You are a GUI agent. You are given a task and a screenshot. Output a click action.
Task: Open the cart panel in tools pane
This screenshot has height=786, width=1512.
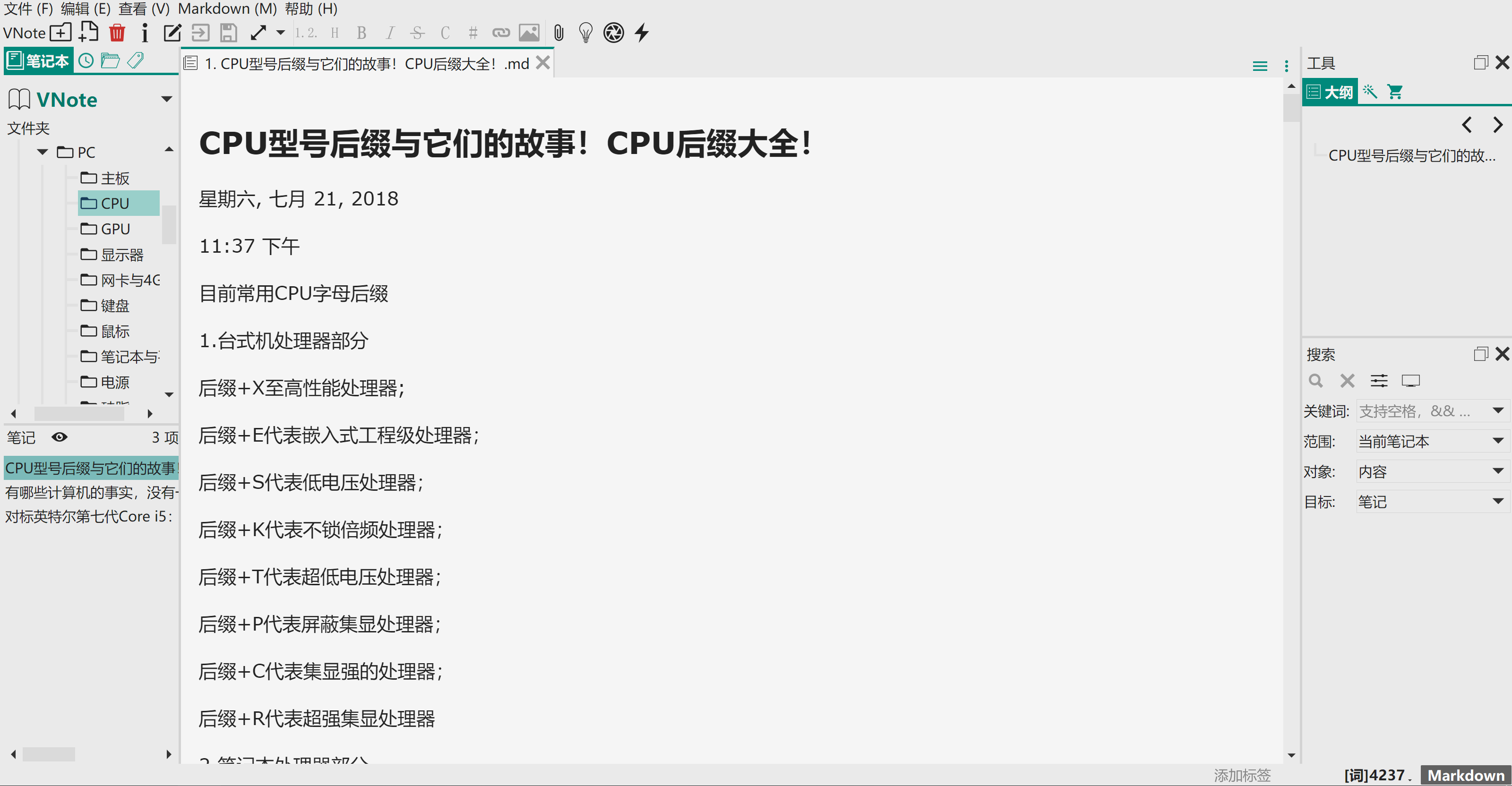(x=1396, y=92)
